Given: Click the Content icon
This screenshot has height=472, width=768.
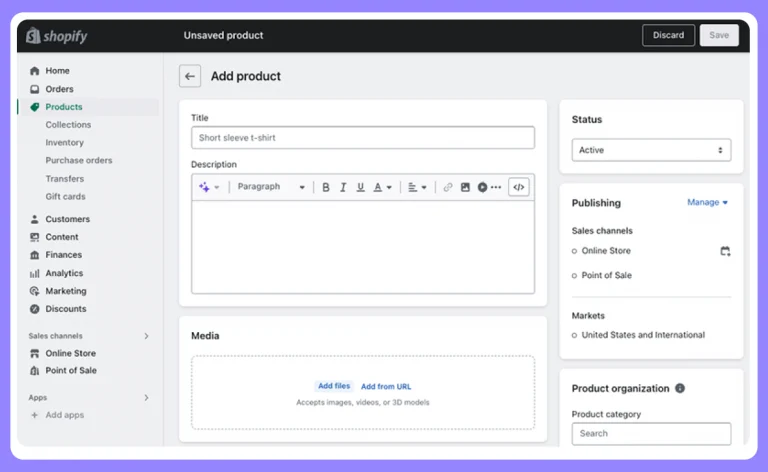Looking at the screenshot, I should coord(34,237).
